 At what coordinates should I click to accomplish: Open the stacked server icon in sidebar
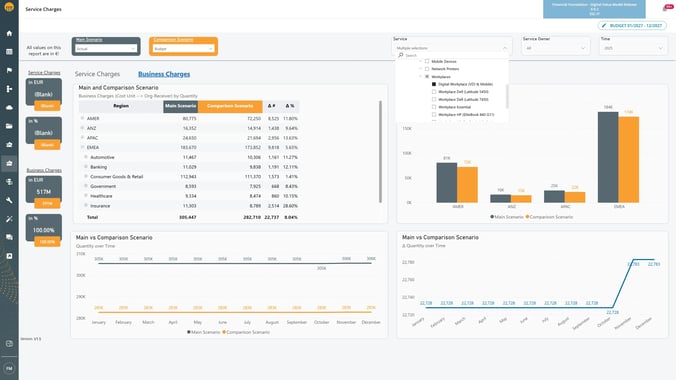pos(9,182)
